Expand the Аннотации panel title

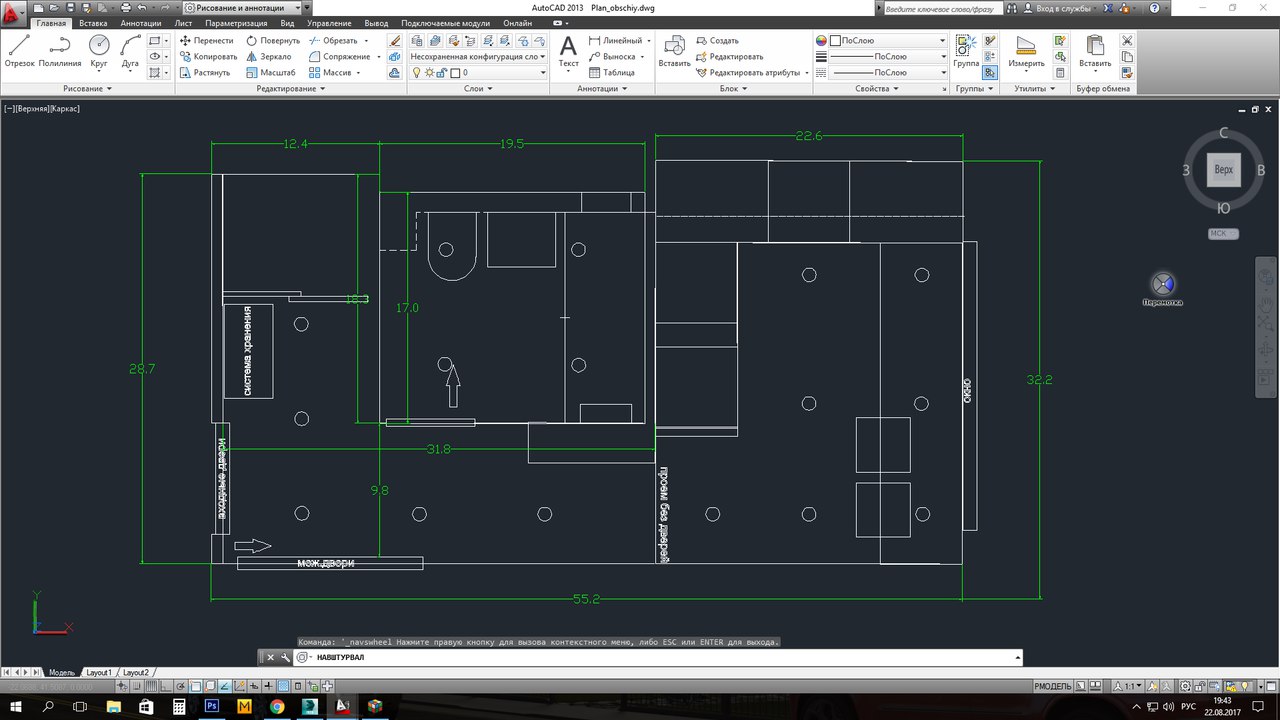pyautogui.click(x=602, y=89)
